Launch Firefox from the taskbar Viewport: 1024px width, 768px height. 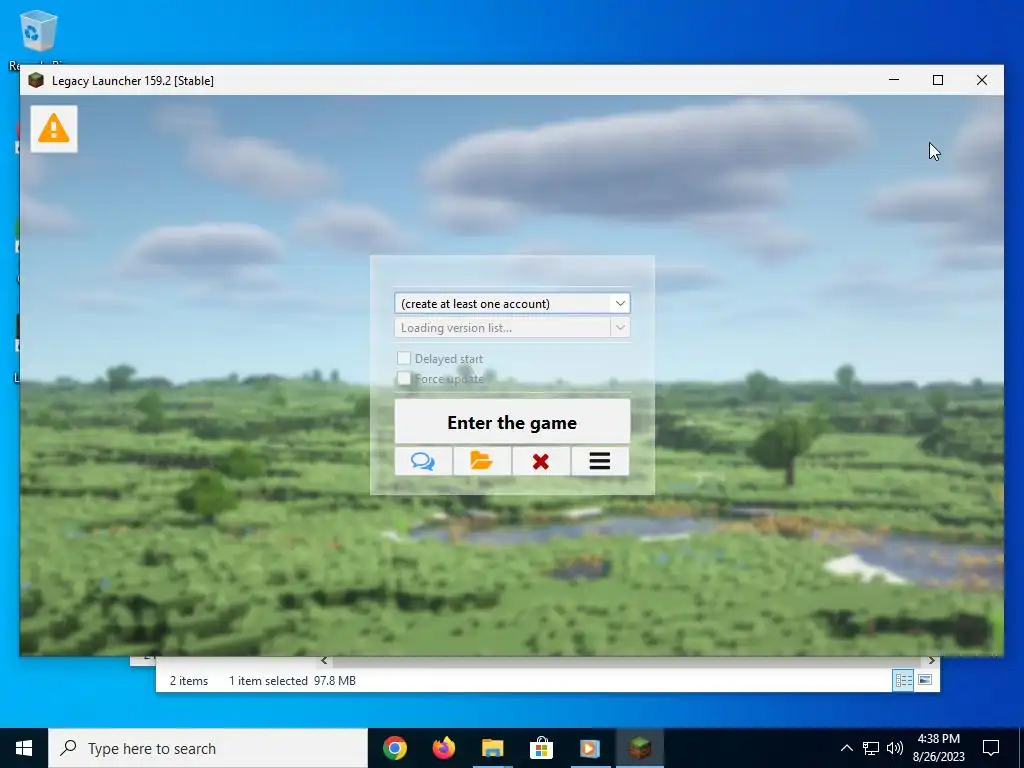coord(444,748)
